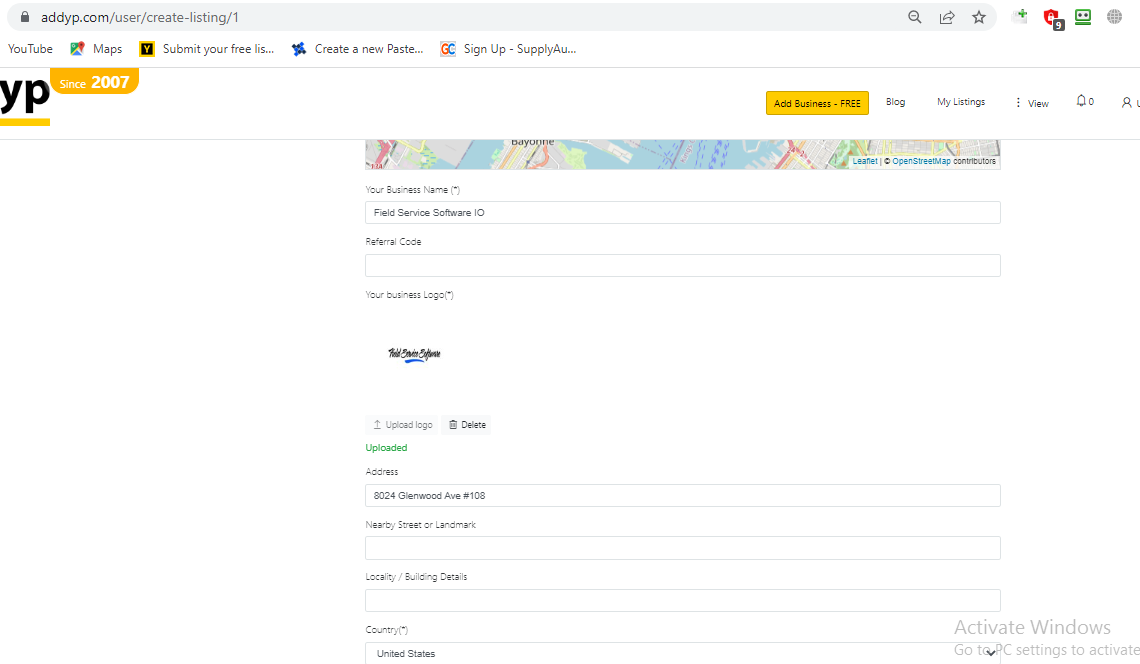Screen dimensions: 1140x664
Task: Open the View menu with dots
Action: click(1032, 103)
